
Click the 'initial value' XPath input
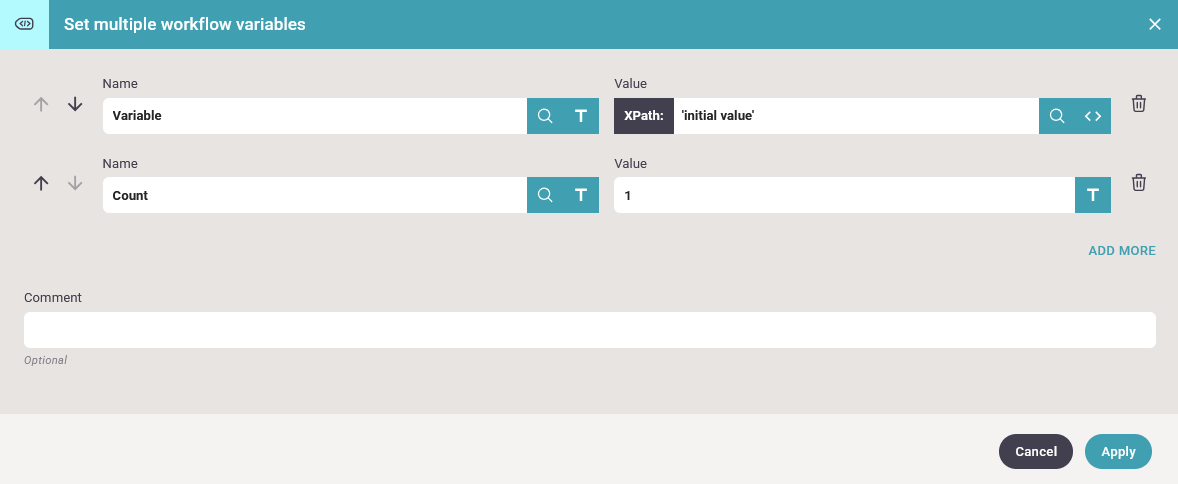pyautogui.click(x=855, y=116)
